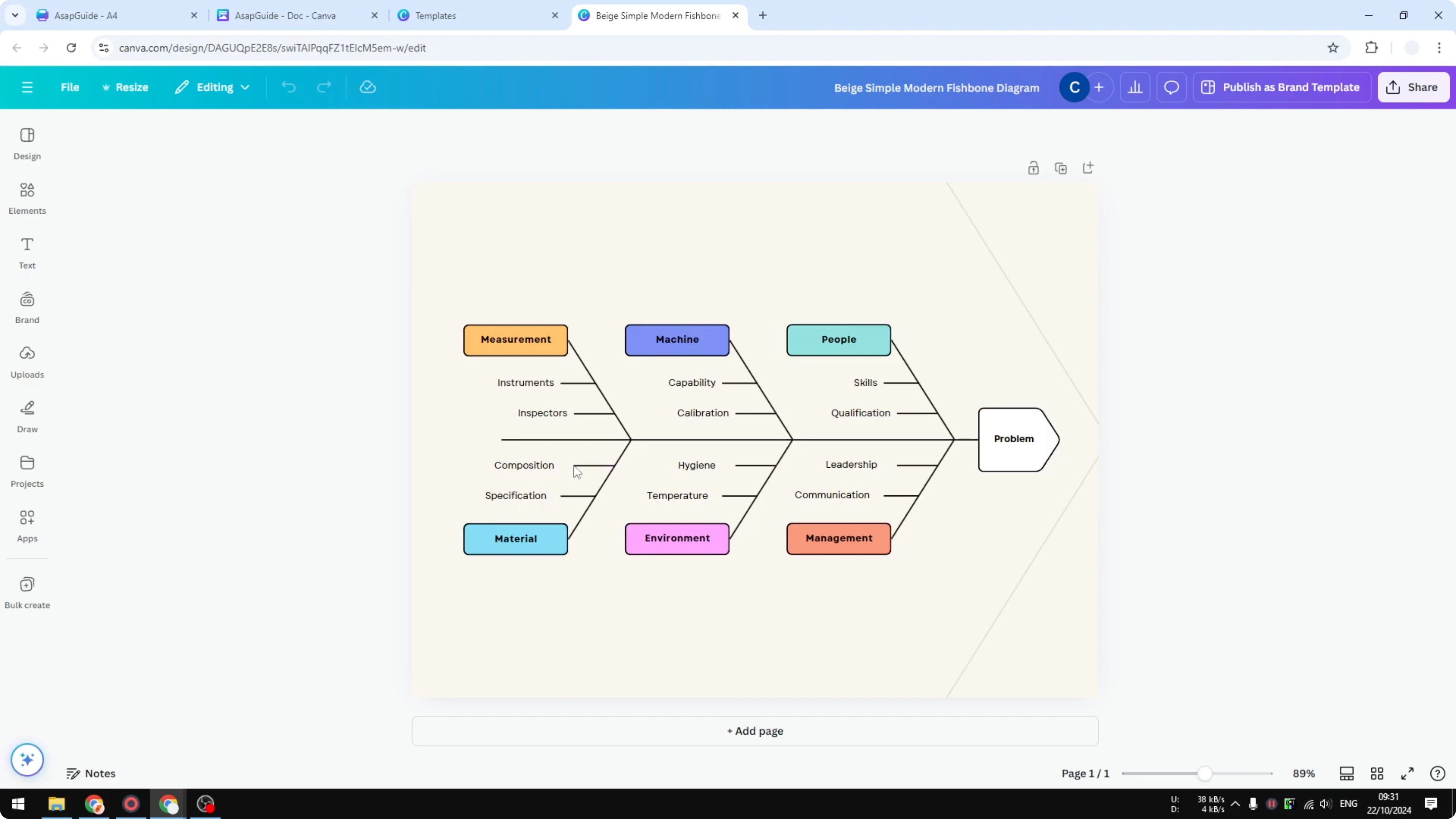This screenshot has width=1456, height=819.
Task: Toggle the grid pages view
Action: click(x=1376, y=773)
